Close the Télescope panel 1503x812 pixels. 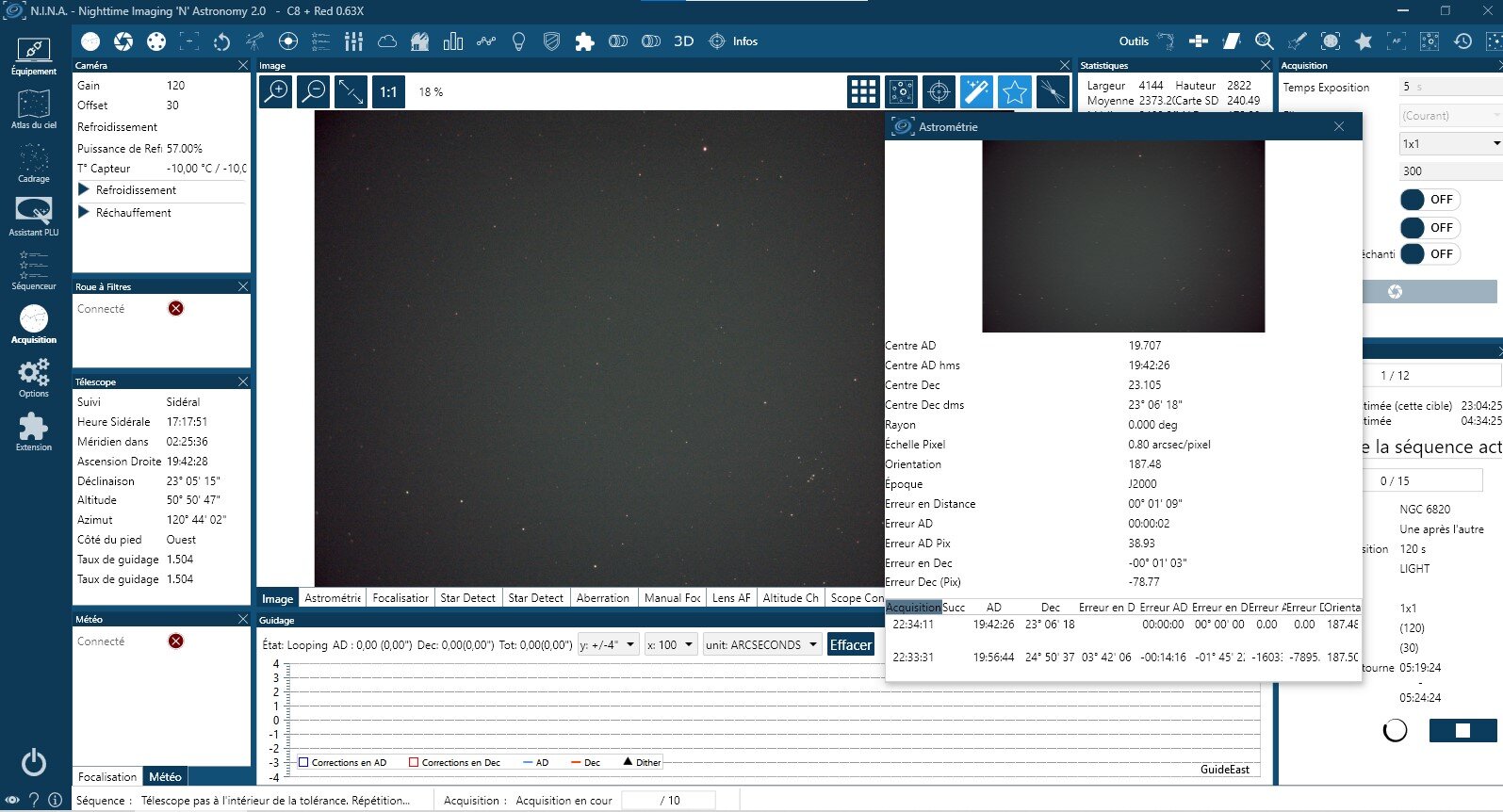(x=243, y=382)
